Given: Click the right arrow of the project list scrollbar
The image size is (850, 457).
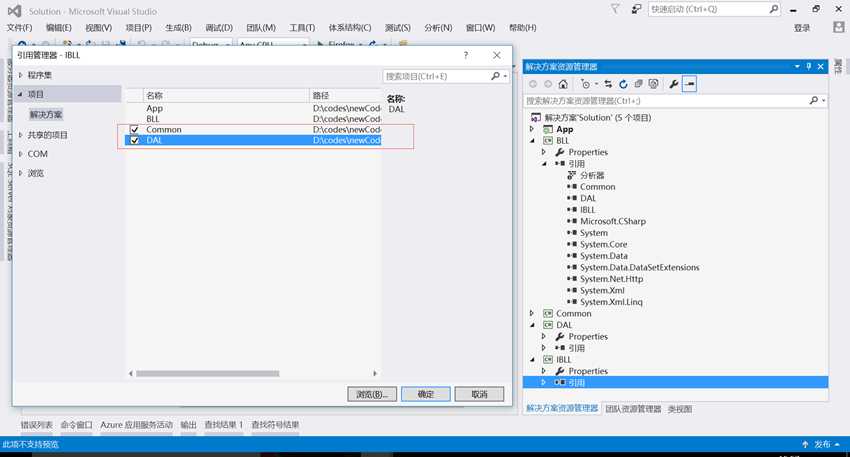Looking at the screenshot, I should 375,374.
